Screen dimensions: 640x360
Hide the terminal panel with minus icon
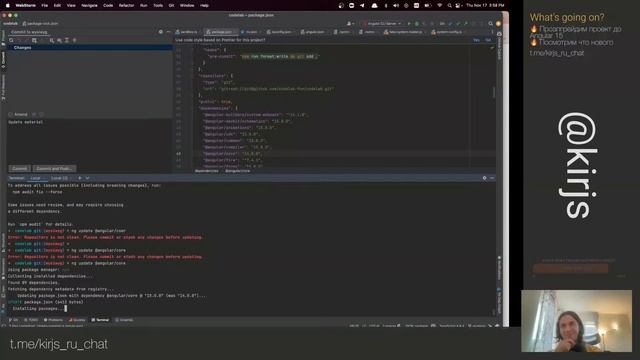click(x=492, y=178)
